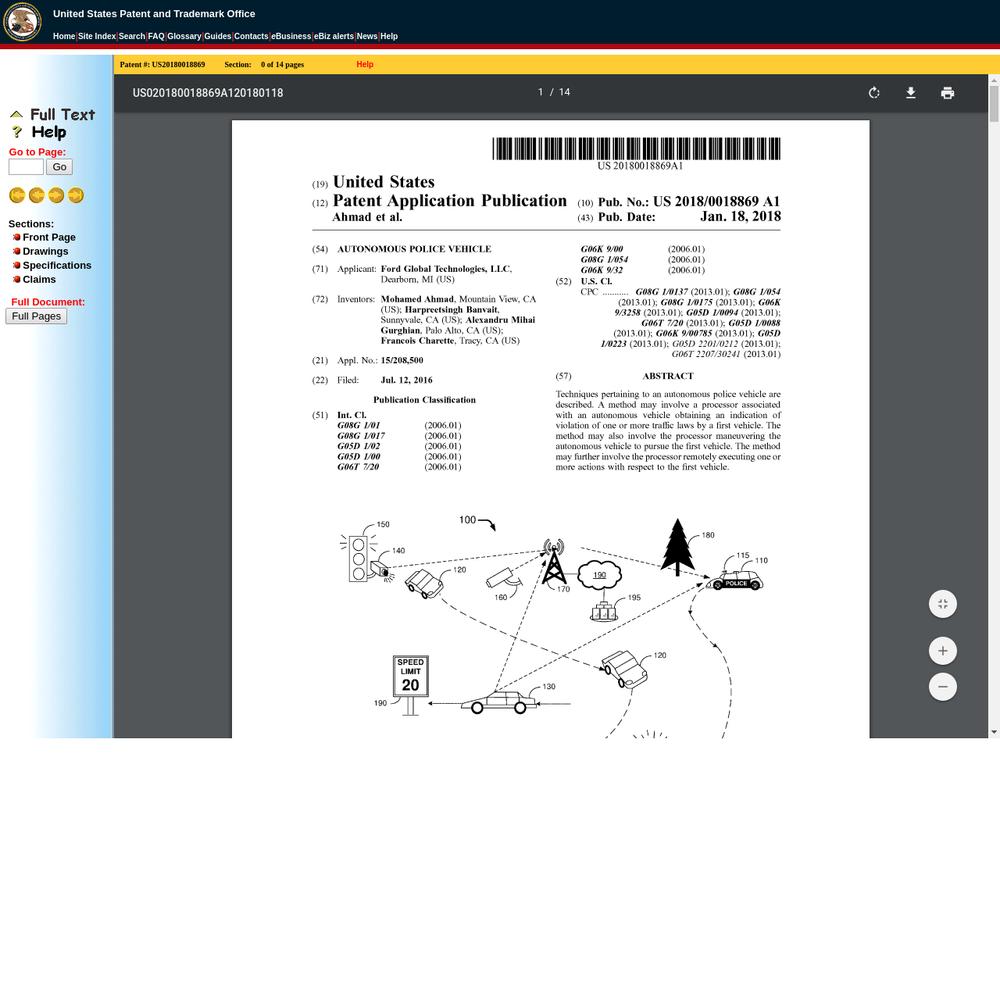Click the PDF page number field
The image size is (1000, 1000).
pos(541,92)
